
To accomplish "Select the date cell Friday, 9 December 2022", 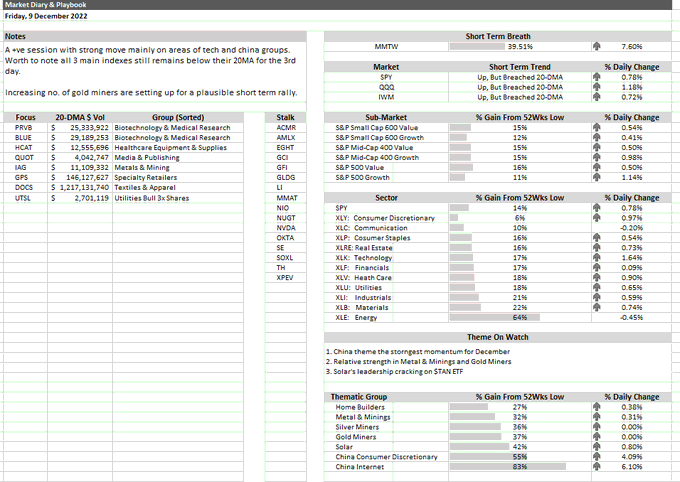I will [x=46, y=16].
